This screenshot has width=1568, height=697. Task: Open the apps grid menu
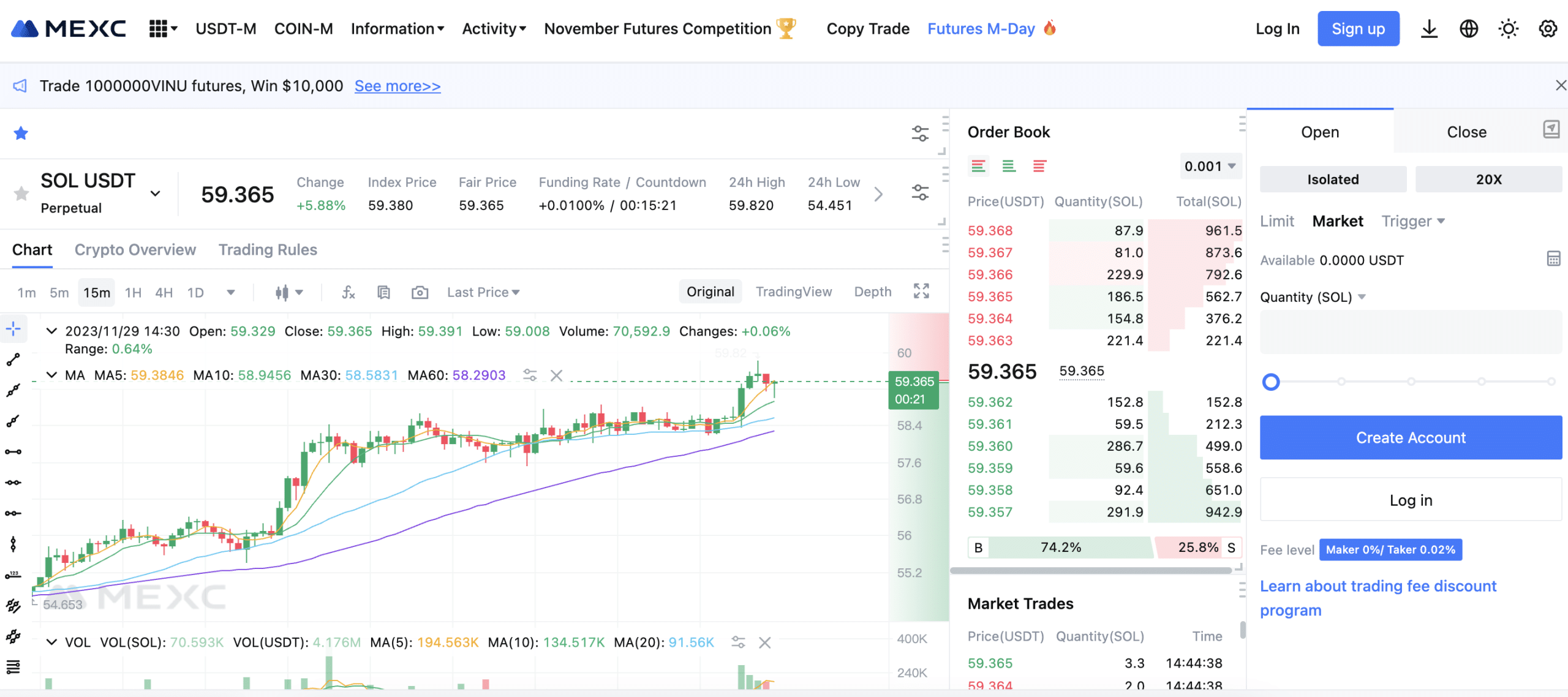pyautogui.click(x=163, y=29)
